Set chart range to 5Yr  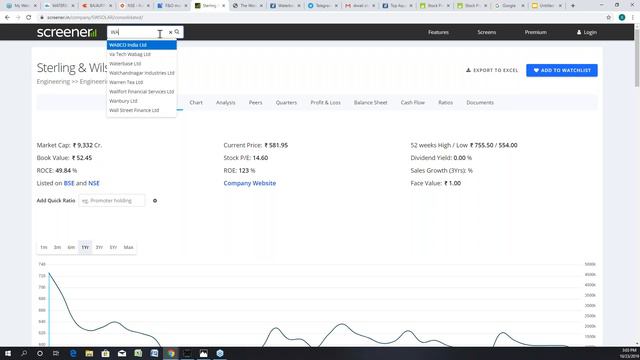(113, 247)
